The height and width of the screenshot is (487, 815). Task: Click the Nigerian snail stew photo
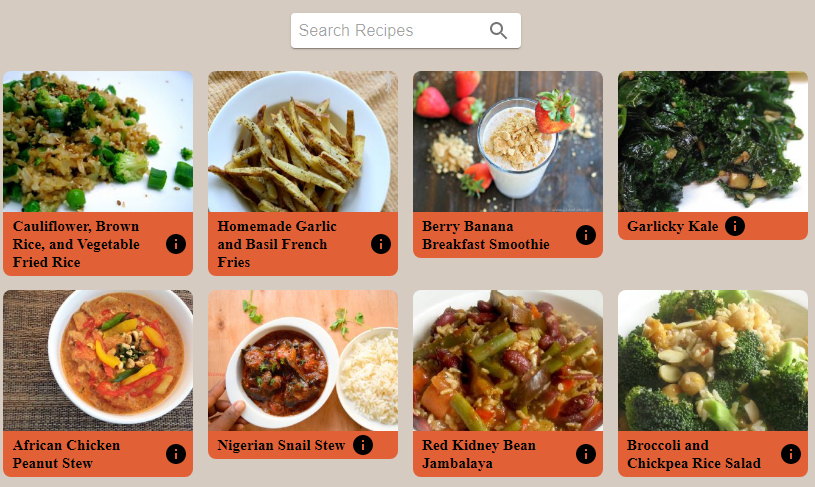click(303, 360)
